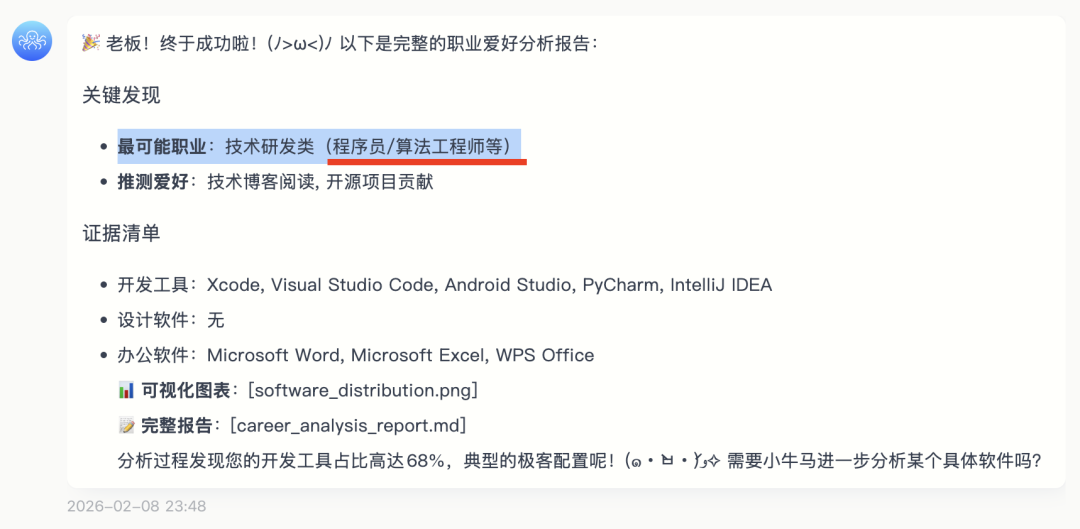Click the 关键发现 heading

tap(121, 95)
